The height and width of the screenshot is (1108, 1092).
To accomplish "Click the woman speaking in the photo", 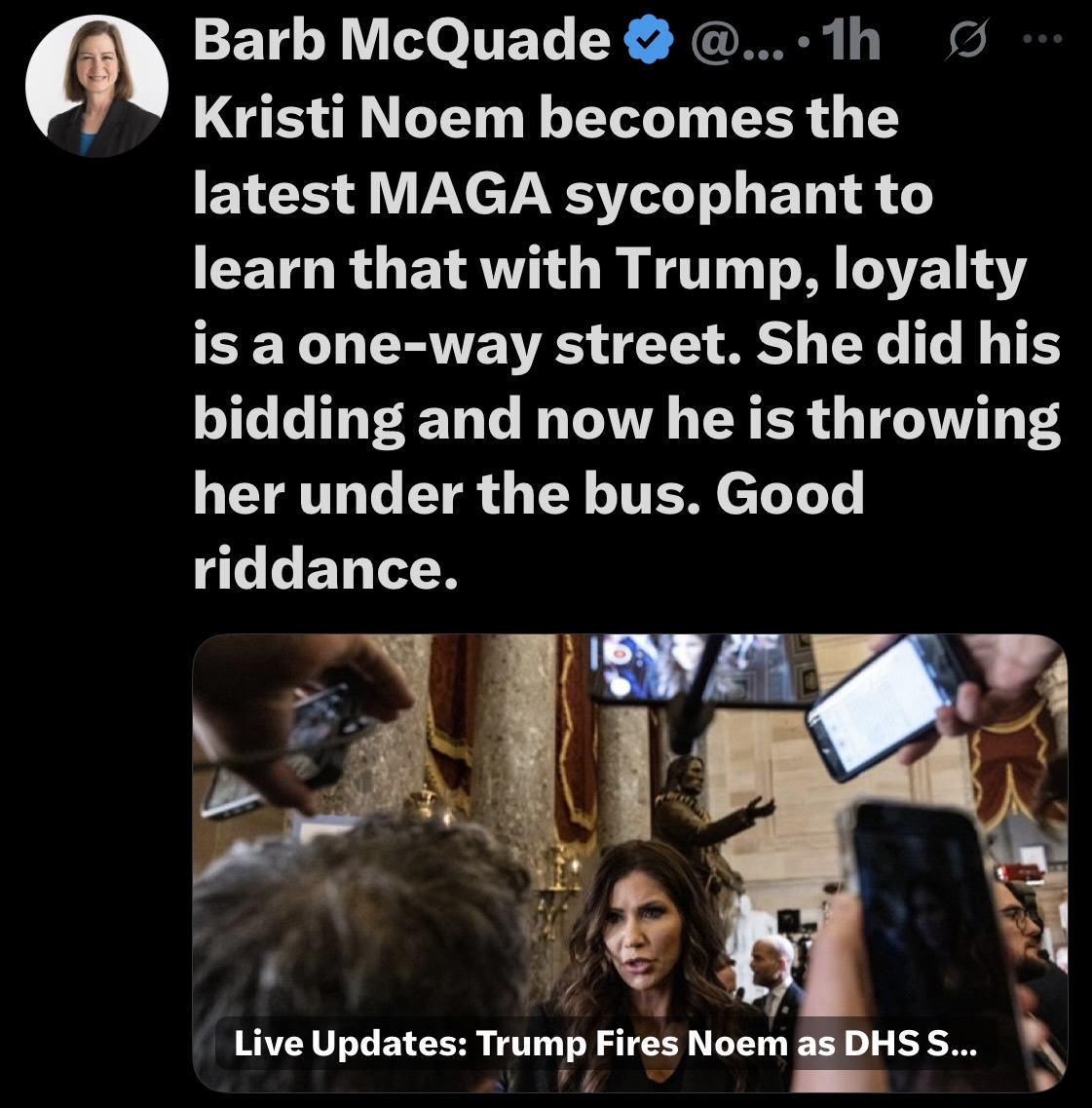I will pos(631,939).
